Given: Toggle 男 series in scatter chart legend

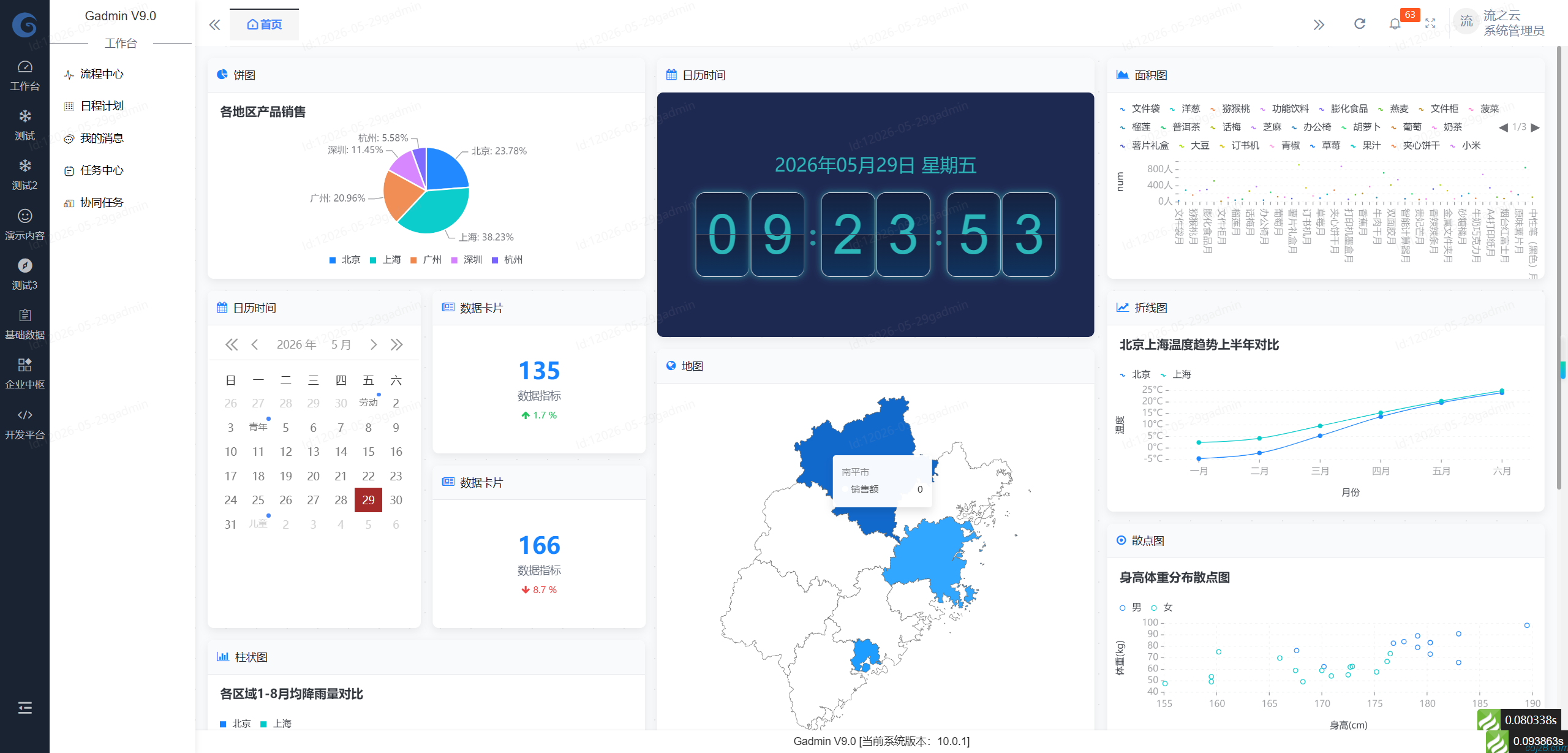Looking at the screenshot, I should click(1131, 607).
